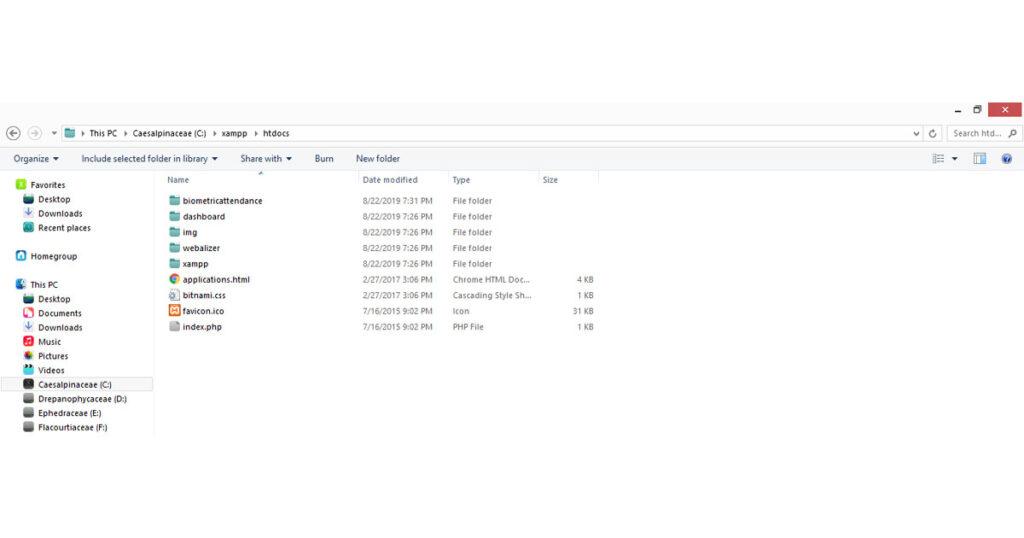Open Downloads under Favorites
This screenshot has width=1024, height=538.
pyautogui.click(x=60, y=214)
